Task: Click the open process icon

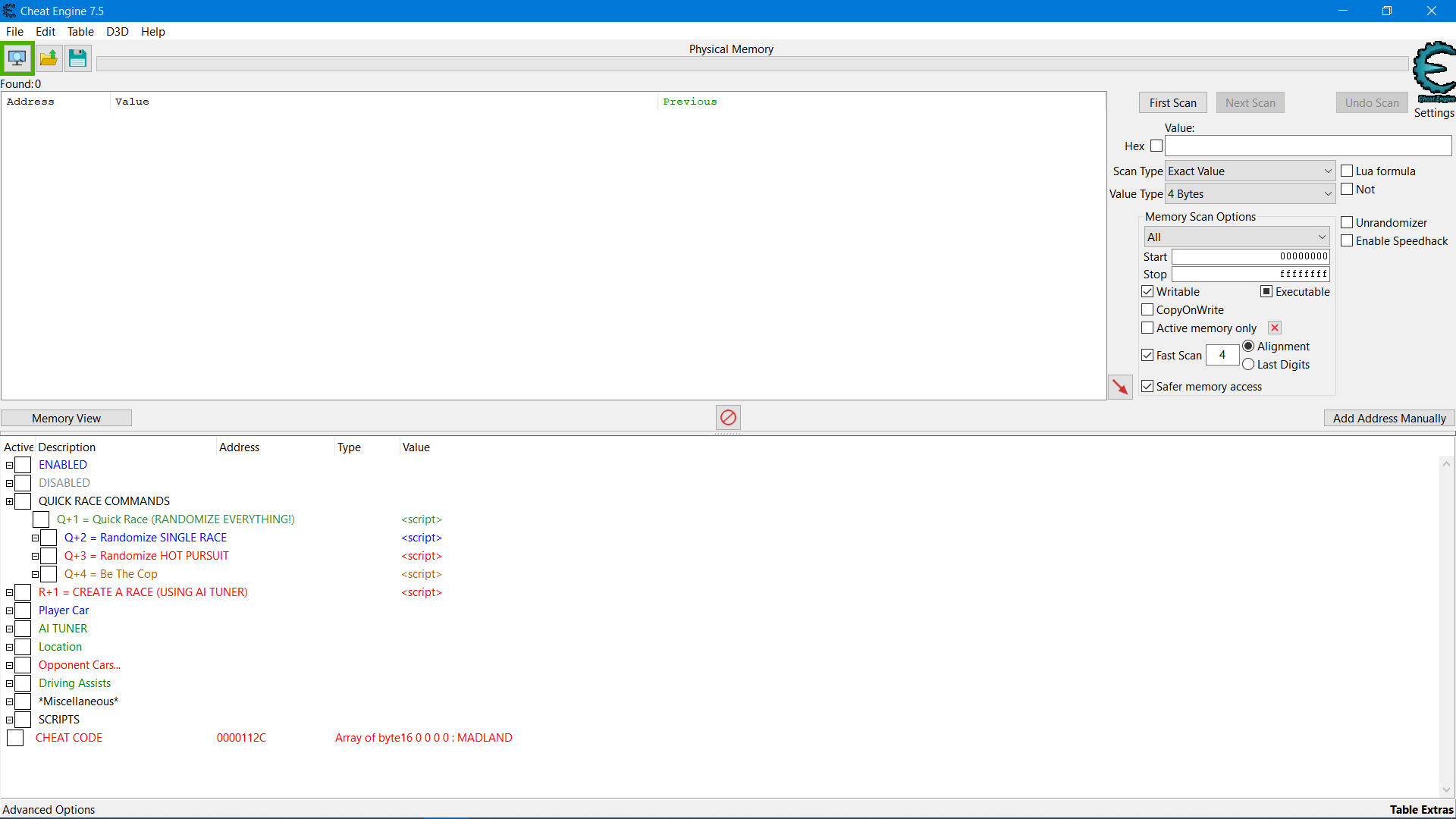Action: coord(17,58)
